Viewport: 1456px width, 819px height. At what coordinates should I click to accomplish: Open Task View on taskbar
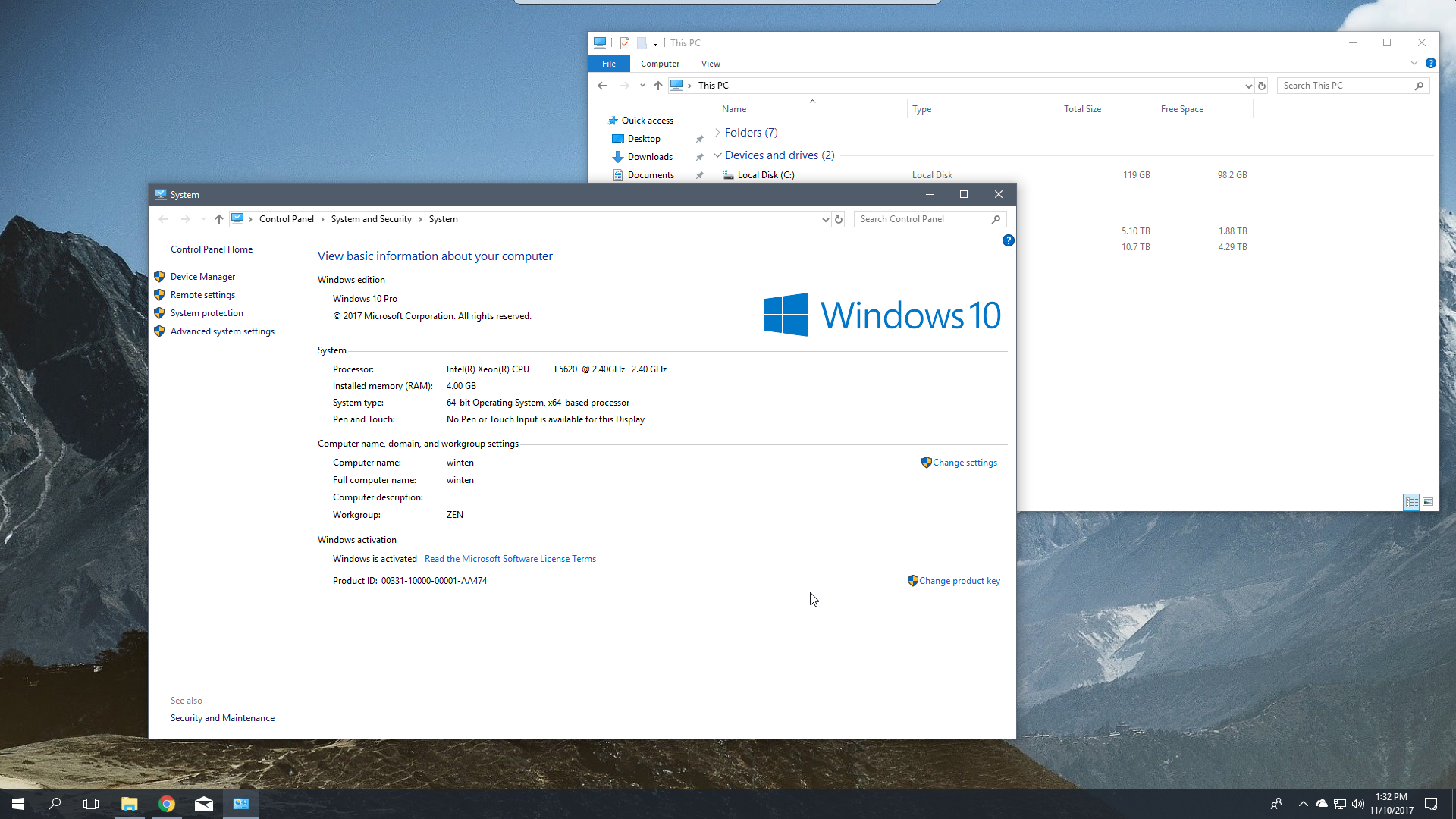click(91, 804)
